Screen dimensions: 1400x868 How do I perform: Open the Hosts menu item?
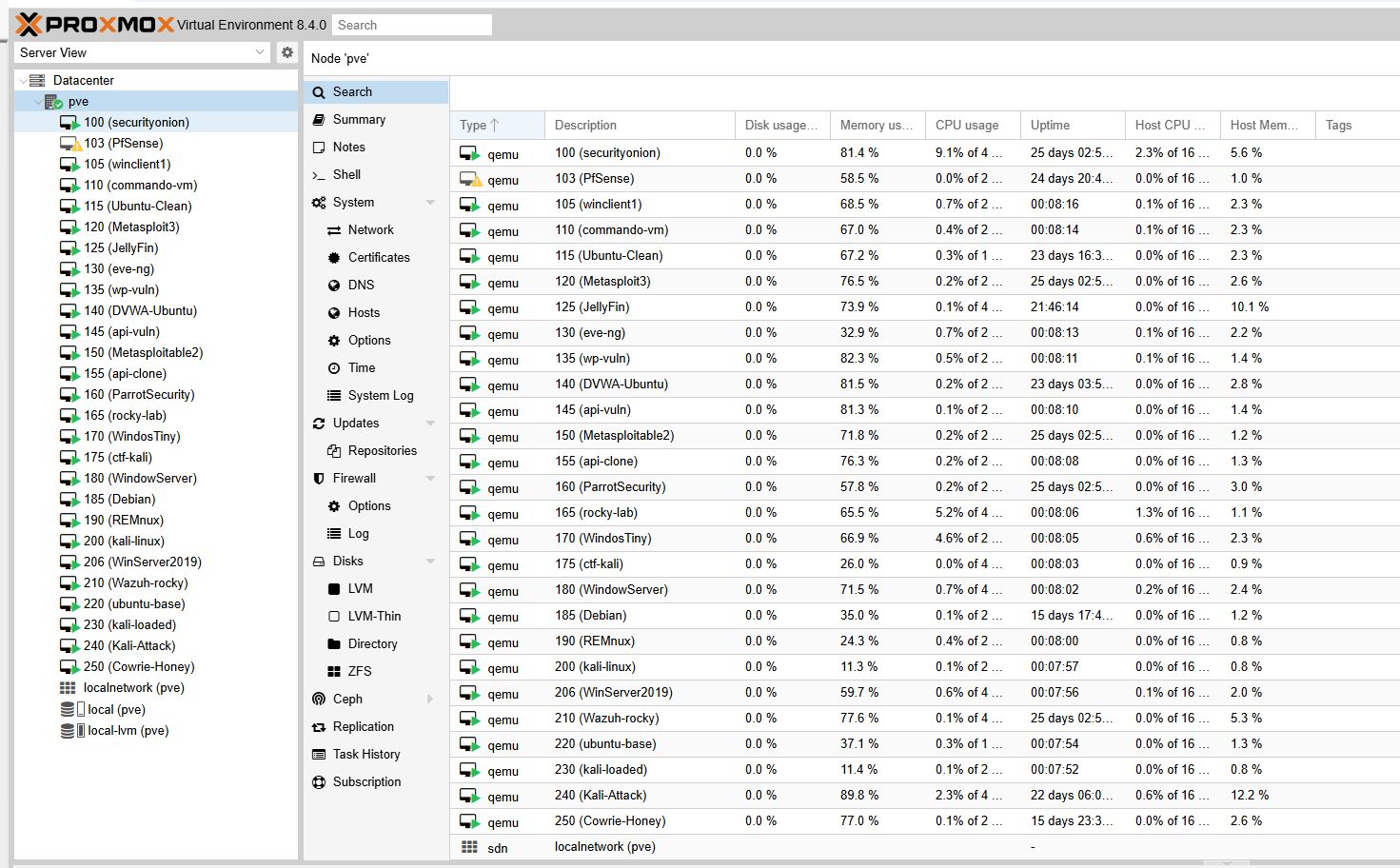tap(376, 313)
